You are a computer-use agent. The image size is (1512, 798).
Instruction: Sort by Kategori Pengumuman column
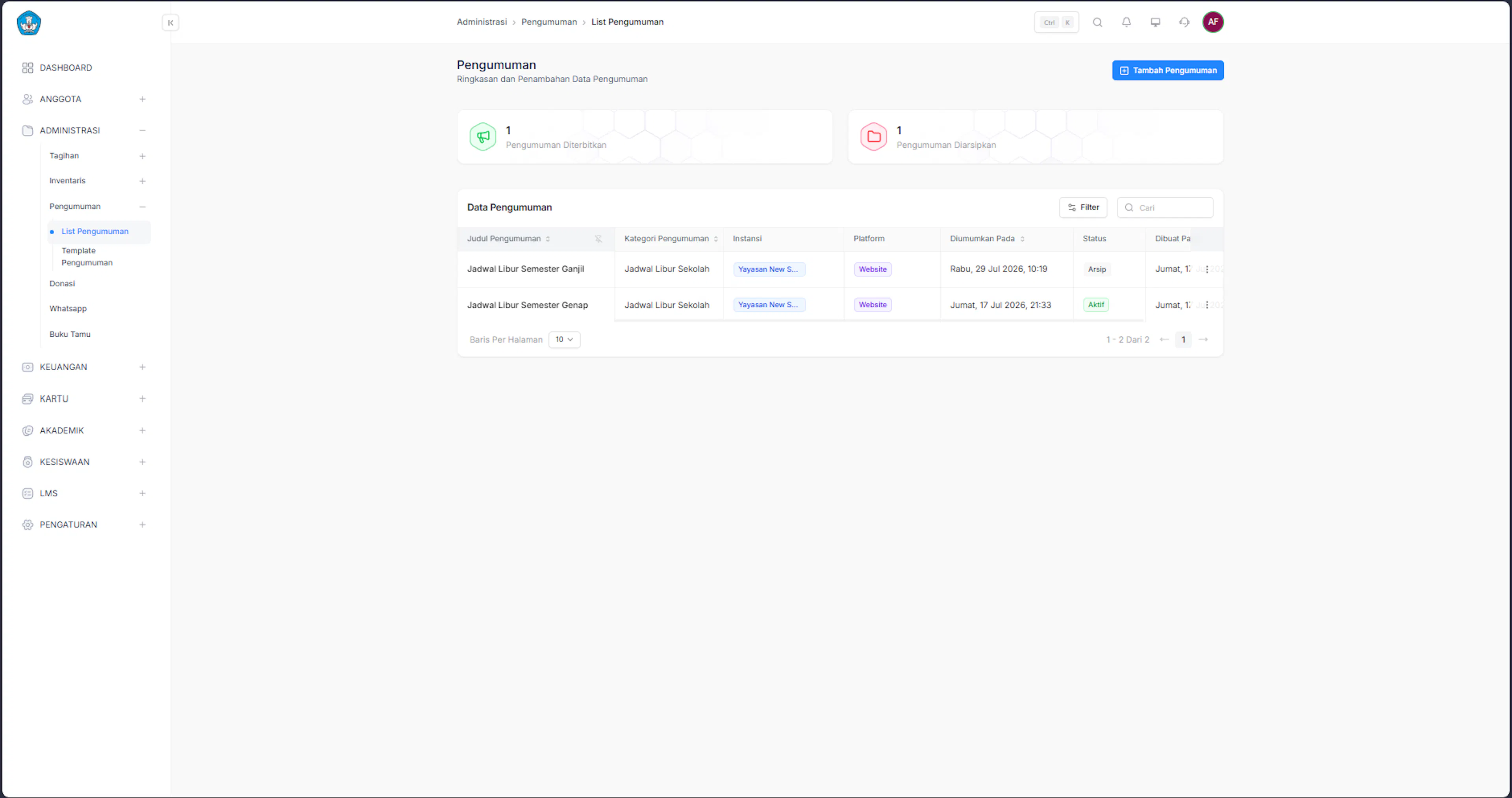click(715, 239)
